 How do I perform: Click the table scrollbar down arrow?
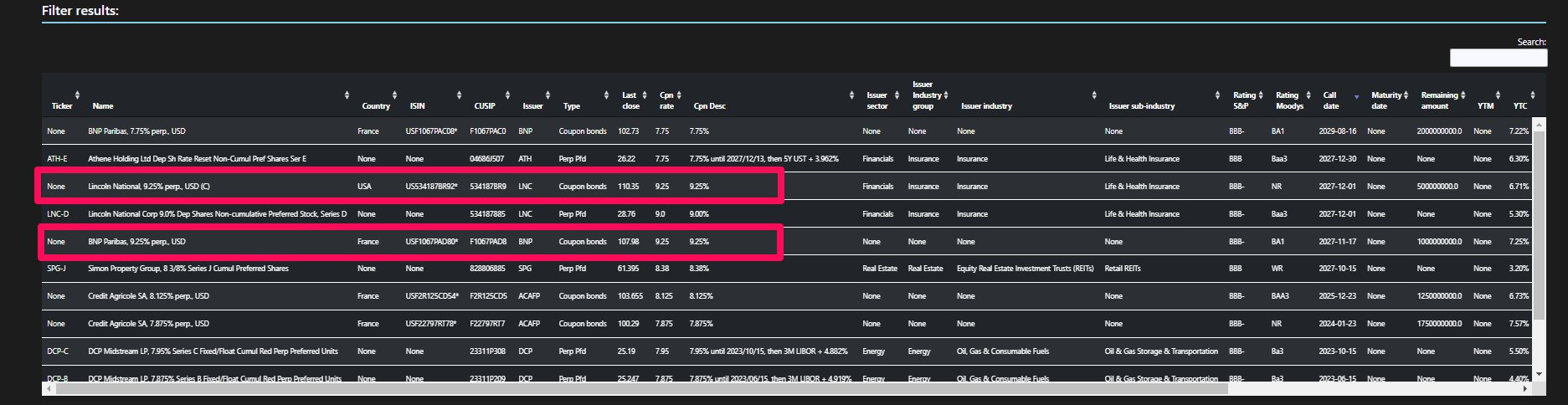(1540, 374)
